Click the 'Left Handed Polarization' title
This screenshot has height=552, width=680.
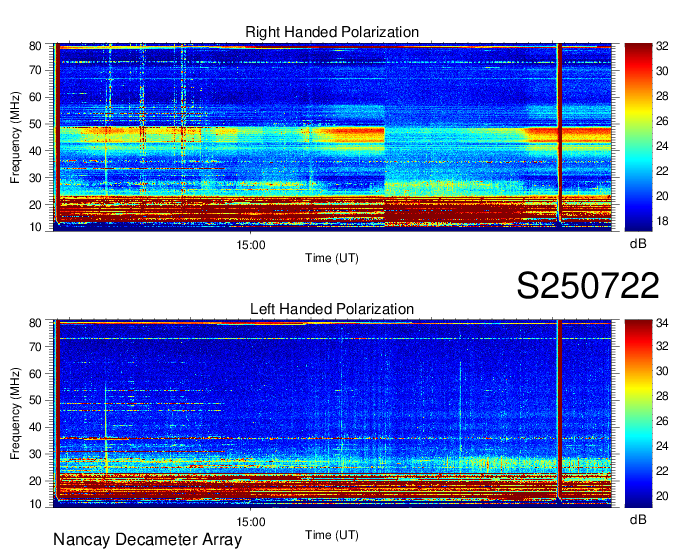(332, 309)
